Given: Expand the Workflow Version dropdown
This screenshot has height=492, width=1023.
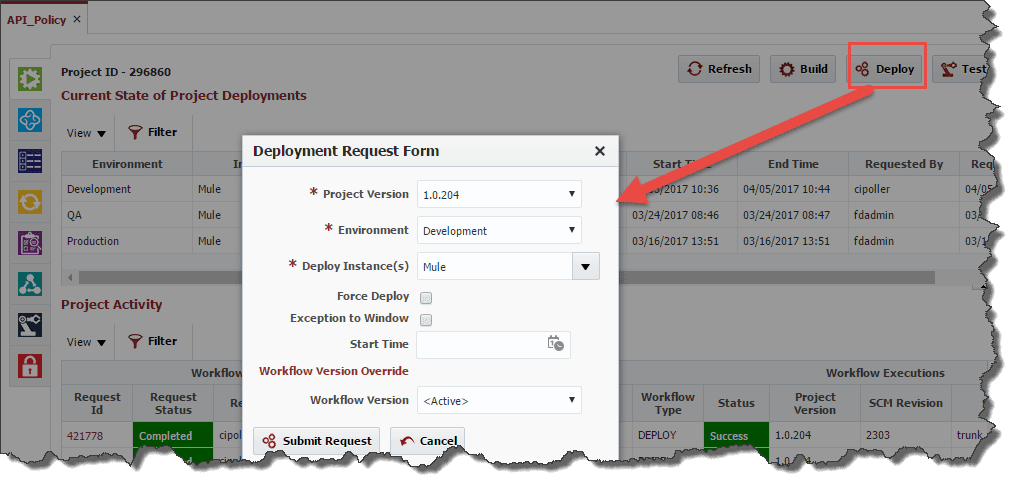Looking at the screenshot, I should click(499, 400).
